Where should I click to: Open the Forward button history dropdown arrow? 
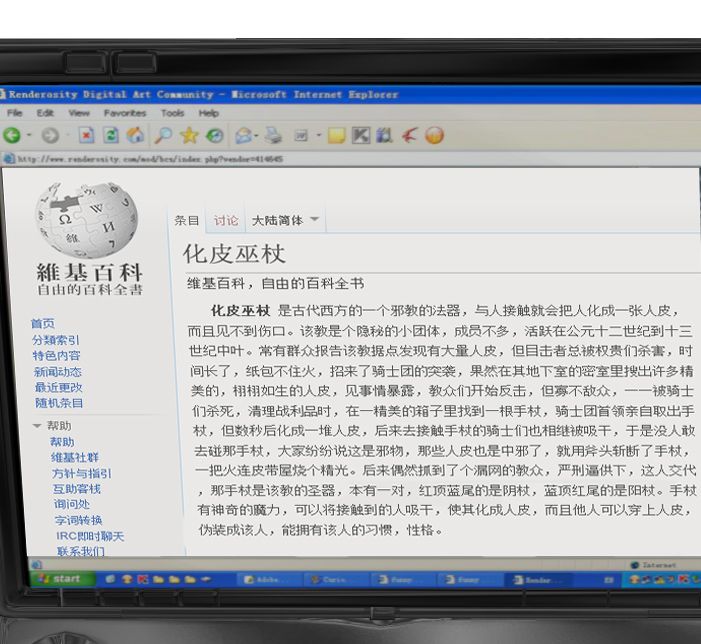coord(68,135)
